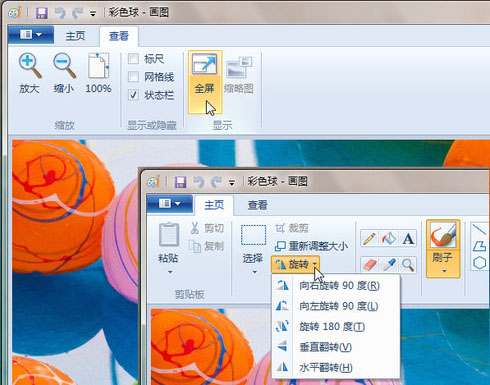Image resolution: width=490 pixels, height=385 pixels.
Task: Click save icon in front window title bar
Action: click(x=180, y=182)
